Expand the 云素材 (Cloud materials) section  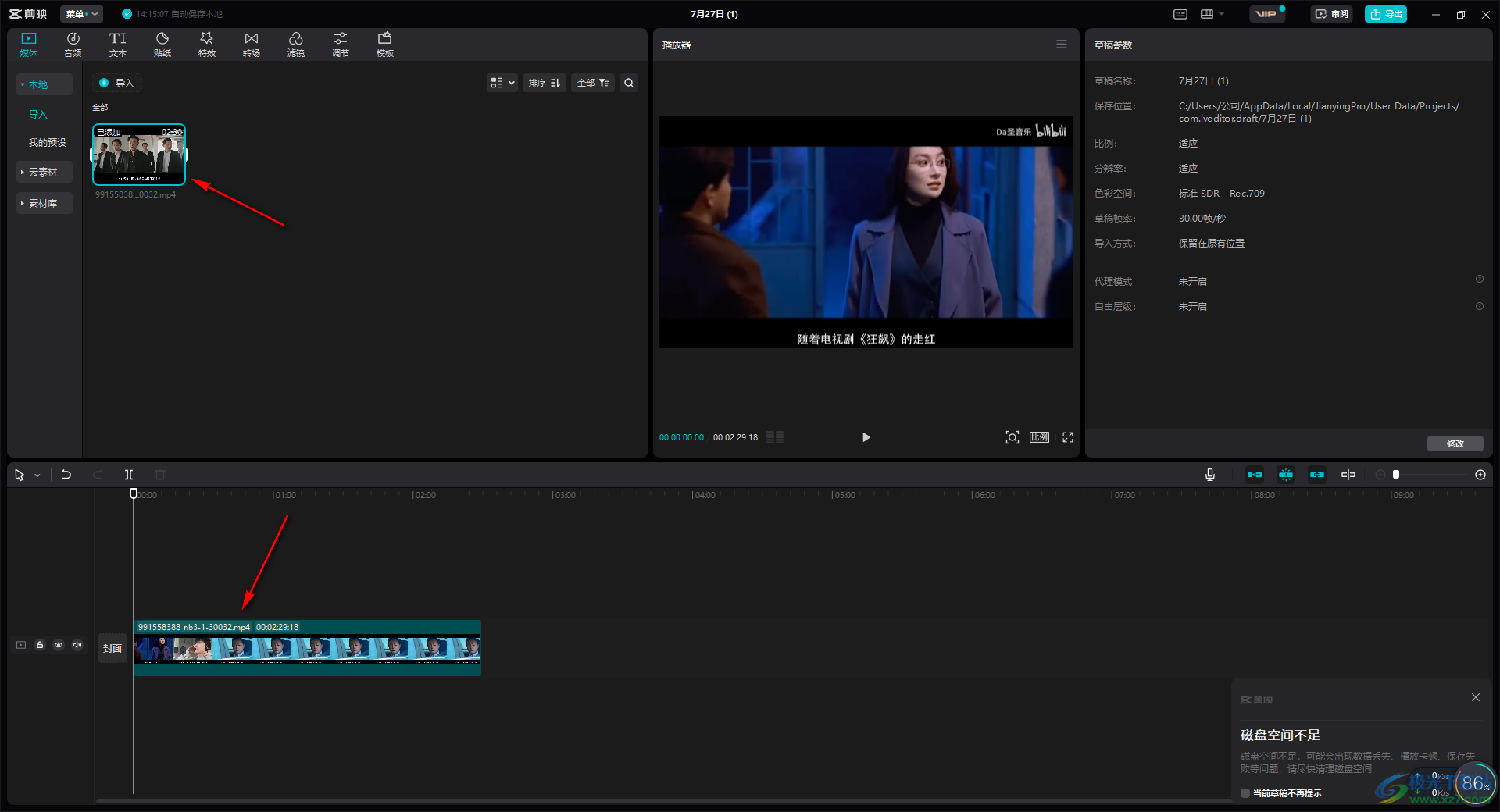[45, 172]
